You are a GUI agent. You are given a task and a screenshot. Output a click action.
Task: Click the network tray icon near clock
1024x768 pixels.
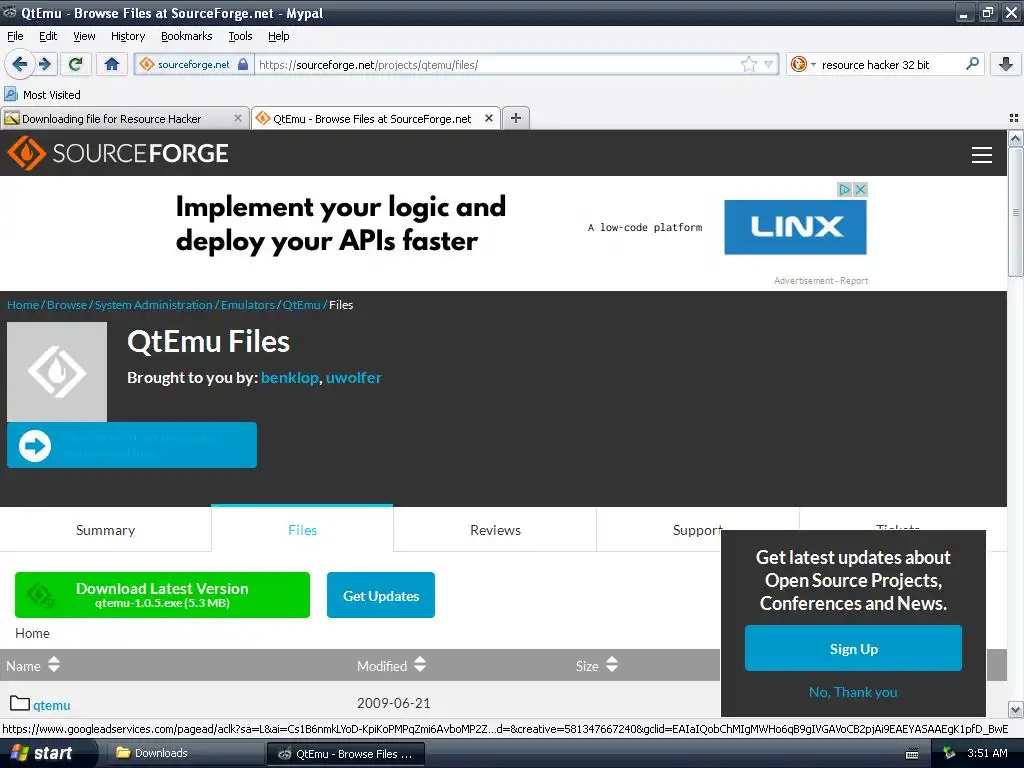949,753
